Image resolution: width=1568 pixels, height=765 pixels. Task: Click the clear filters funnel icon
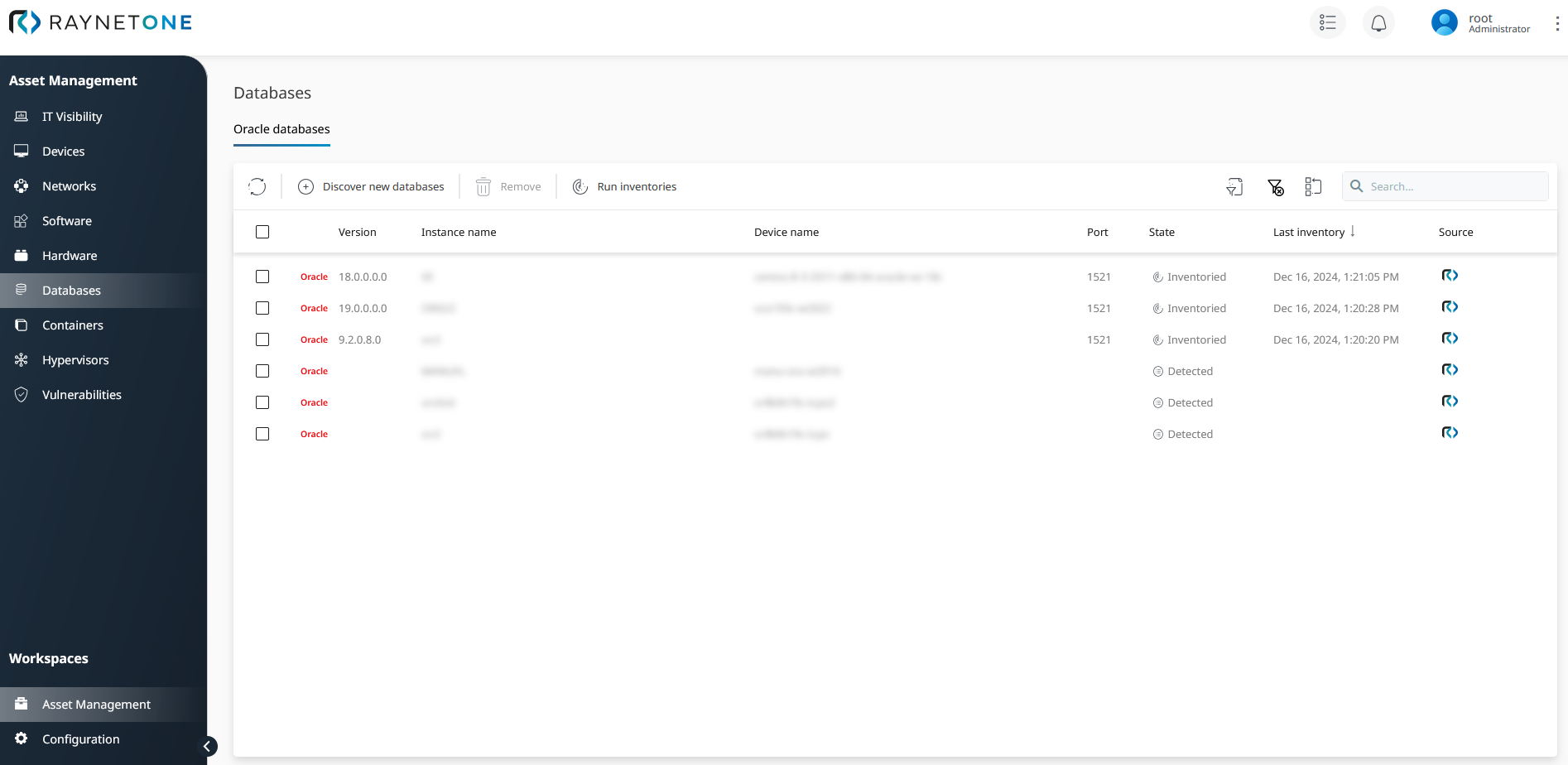(1276, 187)
